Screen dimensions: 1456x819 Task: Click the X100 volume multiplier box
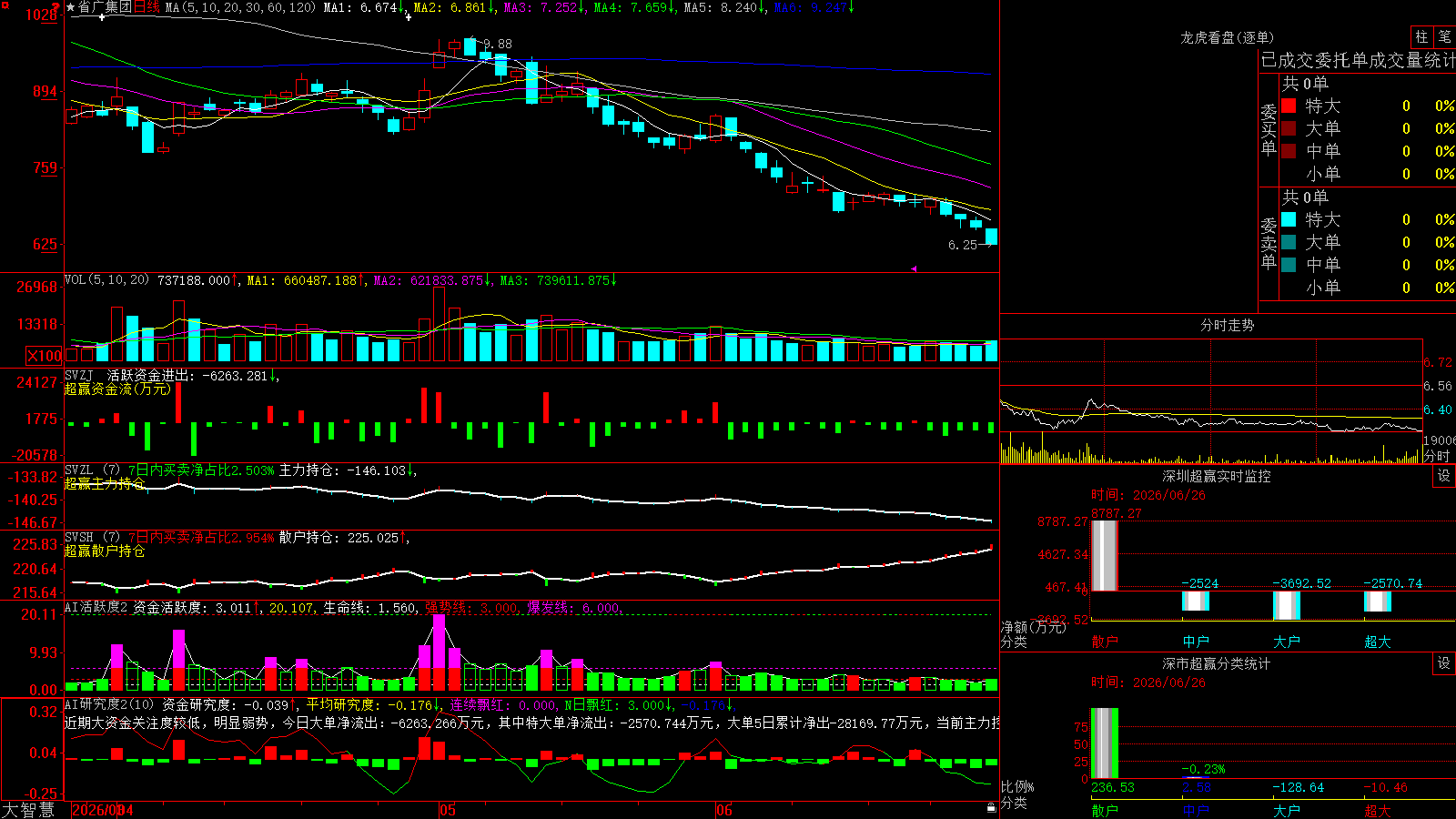click(44, 356)
